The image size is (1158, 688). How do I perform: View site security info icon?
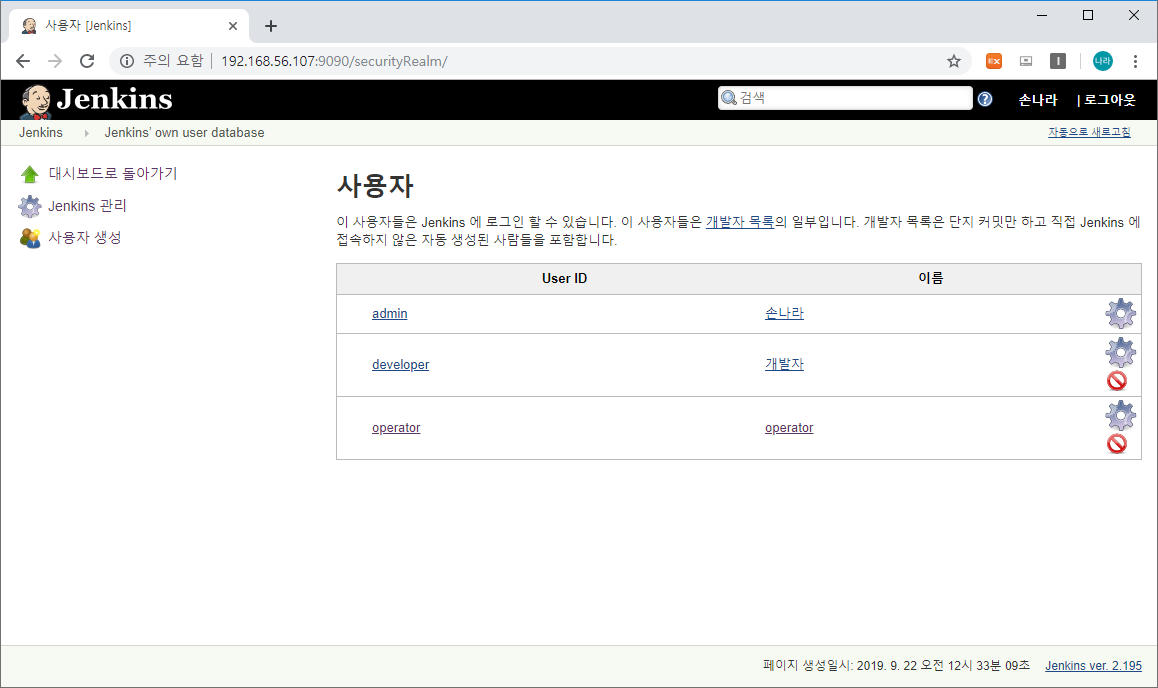(x=126, y=61)
